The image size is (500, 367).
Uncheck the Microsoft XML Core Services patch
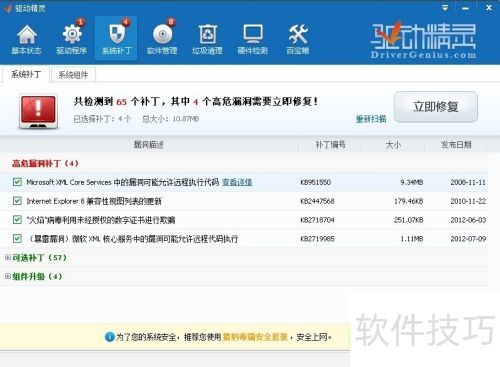tap(17, 182)
